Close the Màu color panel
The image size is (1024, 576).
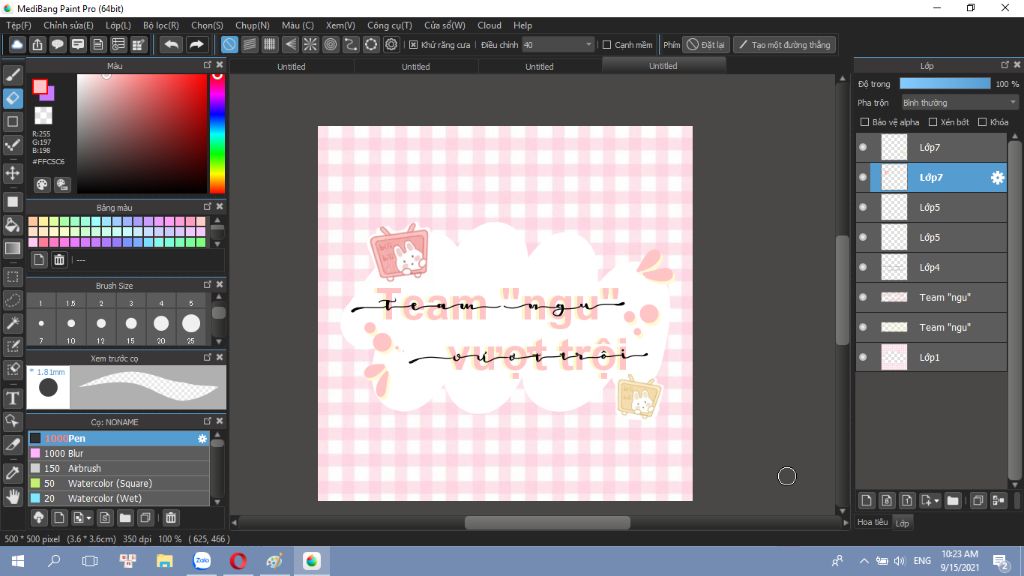[219, 65]
